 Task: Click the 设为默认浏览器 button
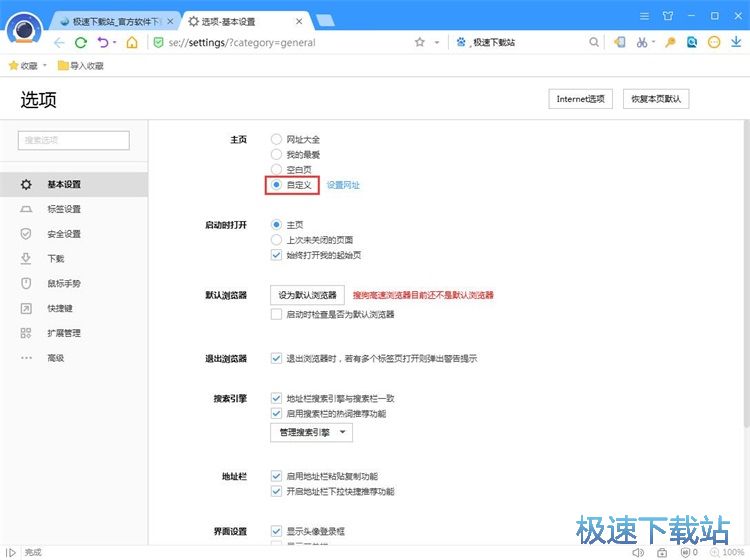307,295
